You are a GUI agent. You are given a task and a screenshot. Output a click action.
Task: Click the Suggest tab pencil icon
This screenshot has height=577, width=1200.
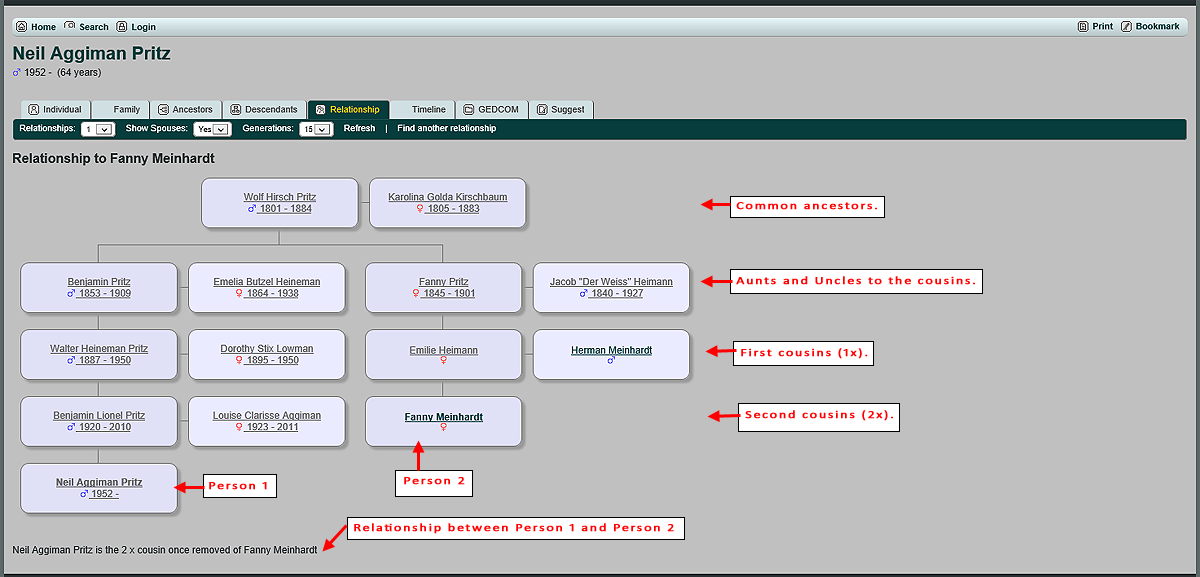(x=542, y=109)
